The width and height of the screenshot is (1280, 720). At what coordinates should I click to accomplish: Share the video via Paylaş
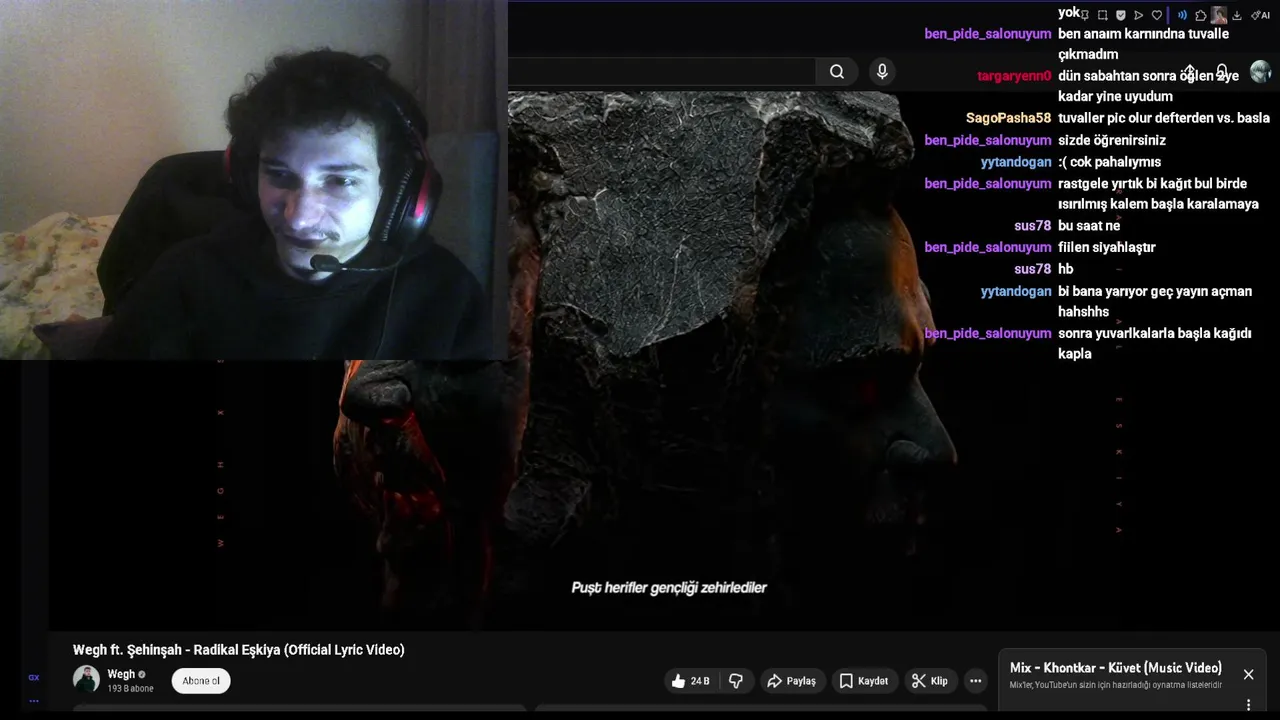[x=791, y=681]
